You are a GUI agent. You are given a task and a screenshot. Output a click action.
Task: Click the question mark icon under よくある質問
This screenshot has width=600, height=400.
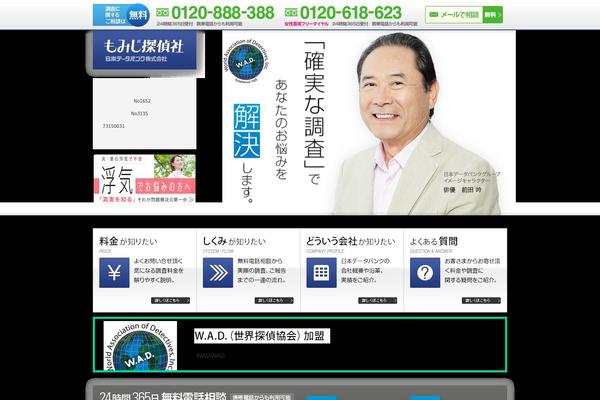click(x=425, y=273)
